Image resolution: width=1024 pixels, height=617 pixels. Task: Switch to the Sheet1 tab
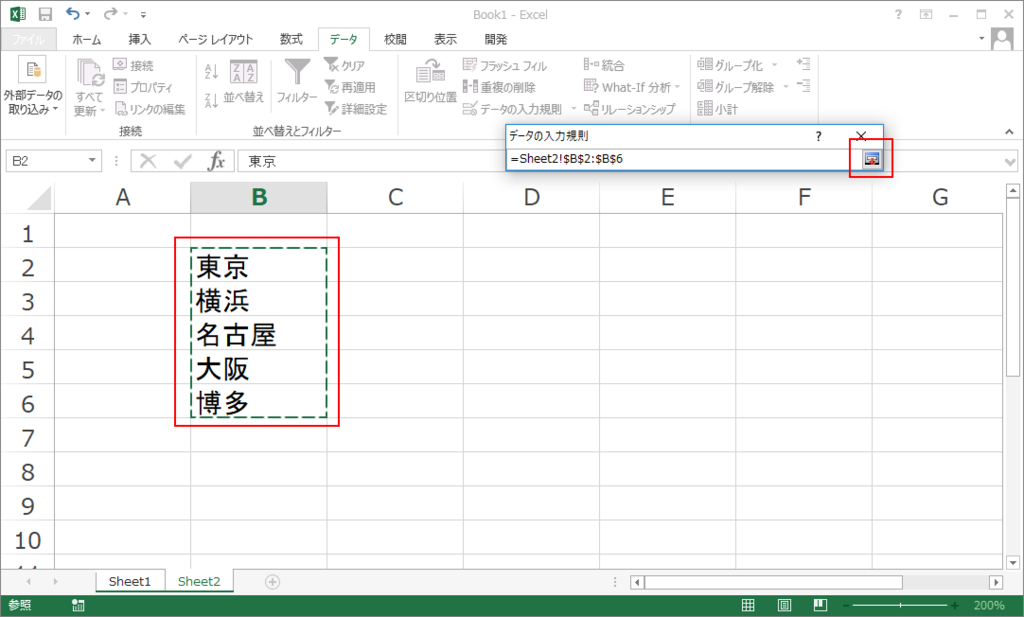click(x=129, y=580)
